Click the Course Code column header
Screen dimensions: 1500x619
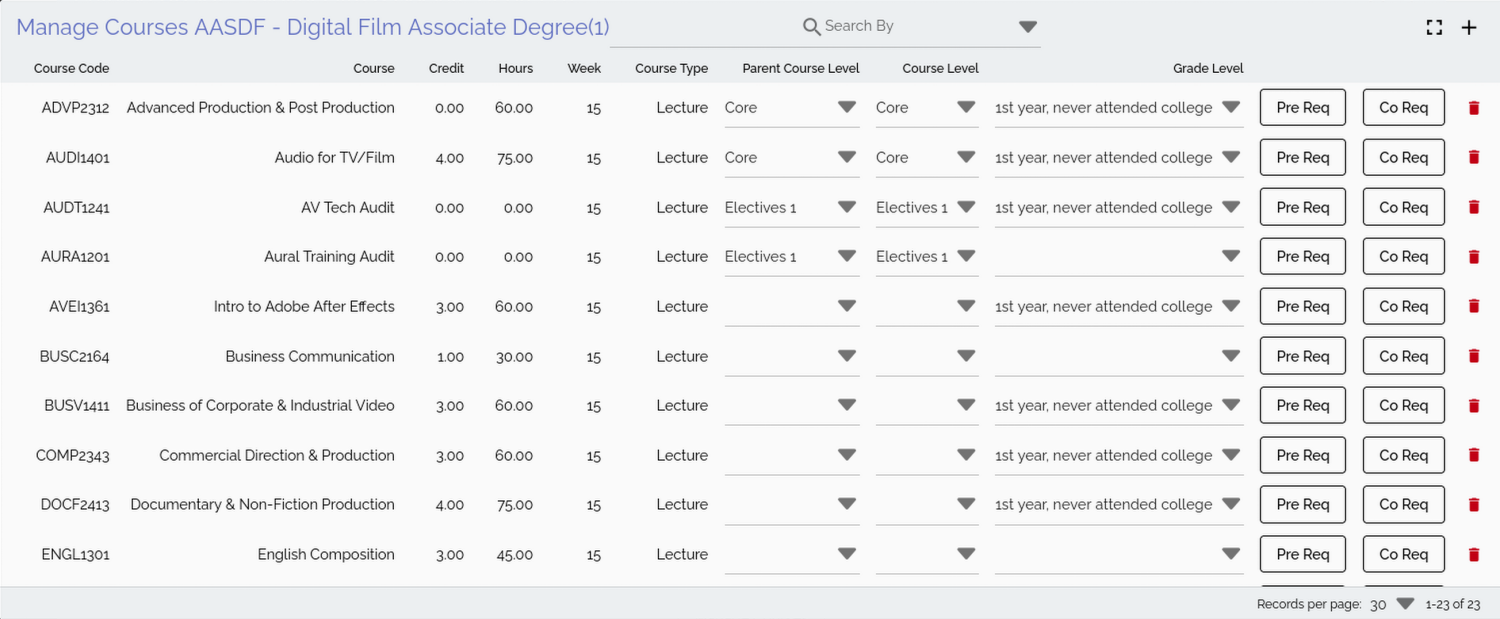pyautogui.click(x=71, y=69)
